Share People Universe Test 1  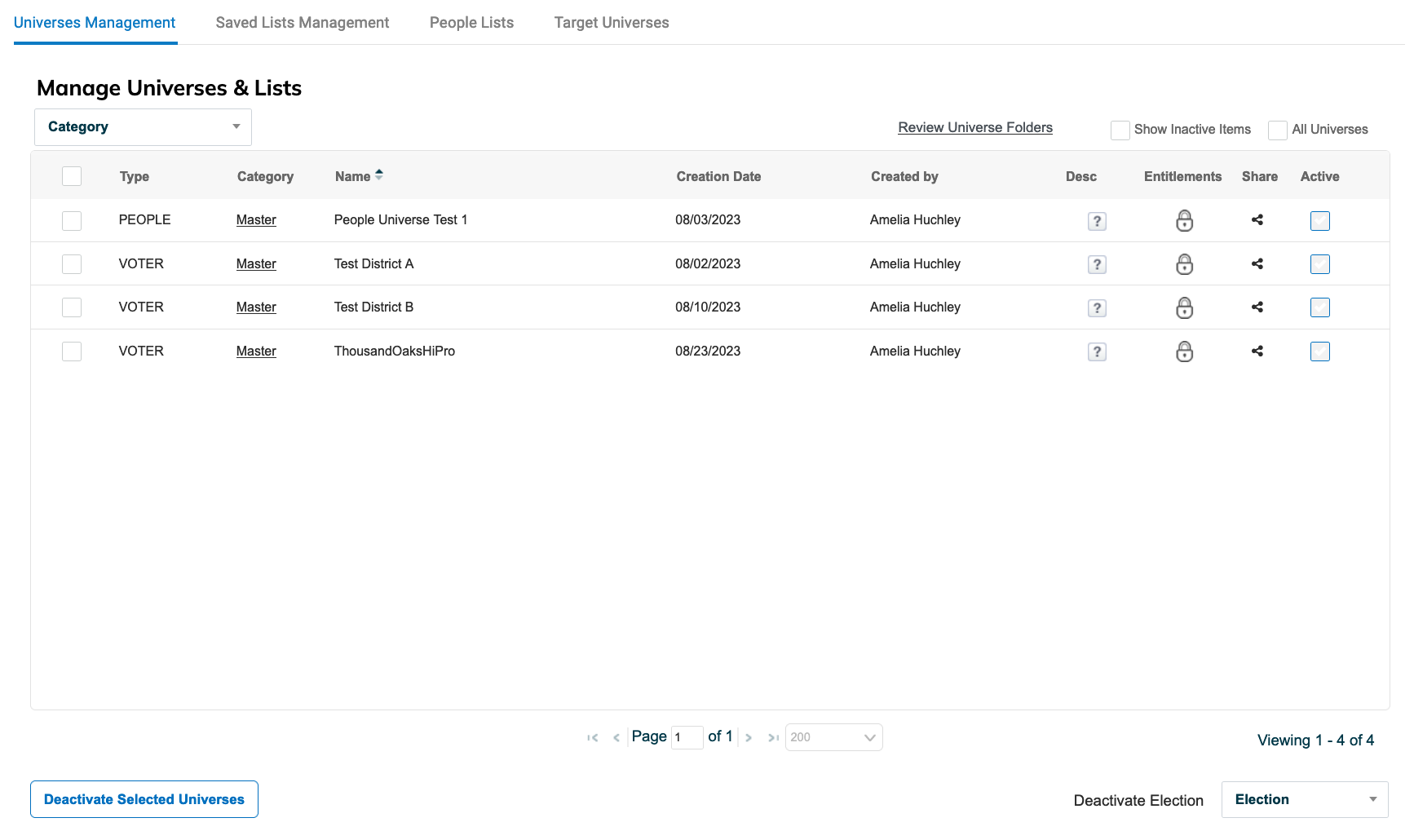(x=1257, y=219)
